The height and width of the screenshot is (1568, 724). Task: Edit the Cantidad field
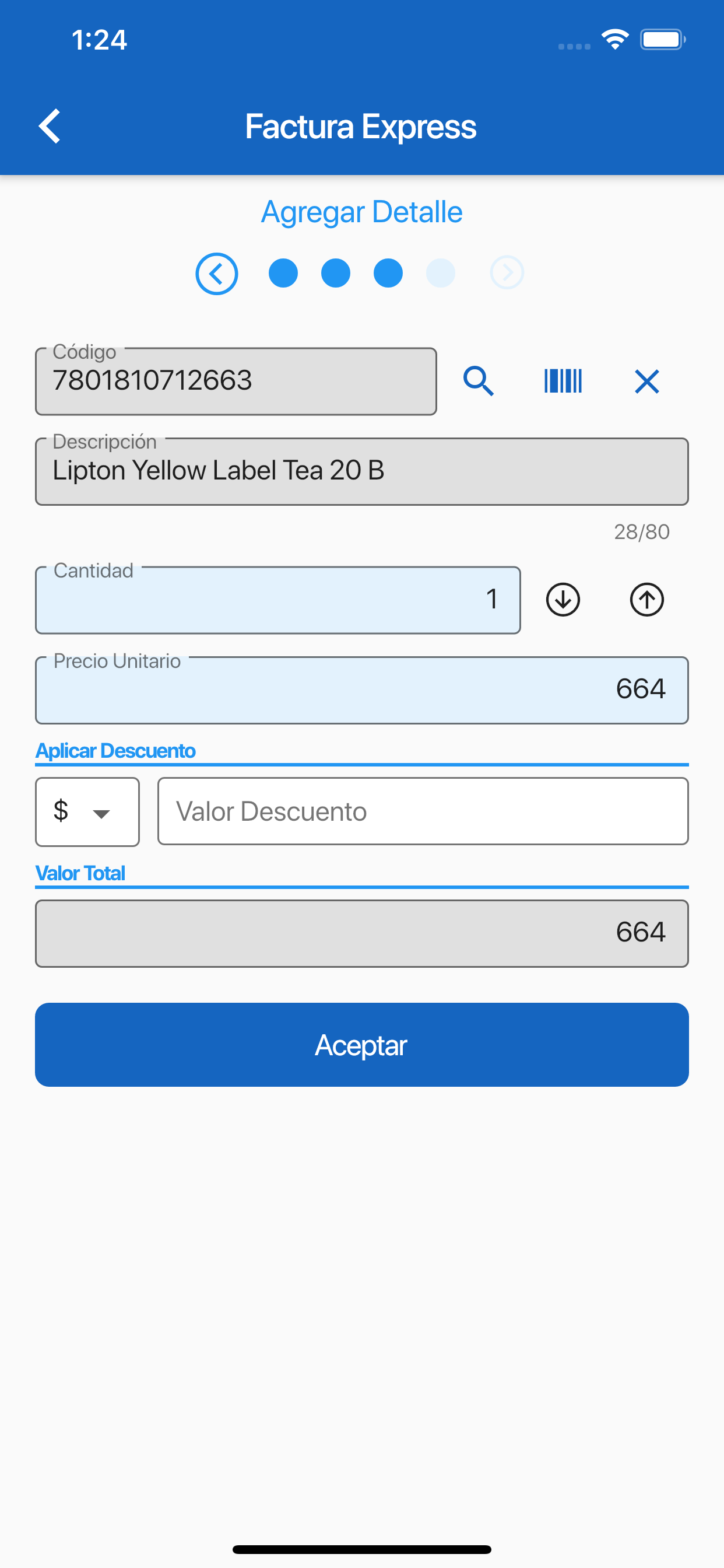(x=278, y=600)
